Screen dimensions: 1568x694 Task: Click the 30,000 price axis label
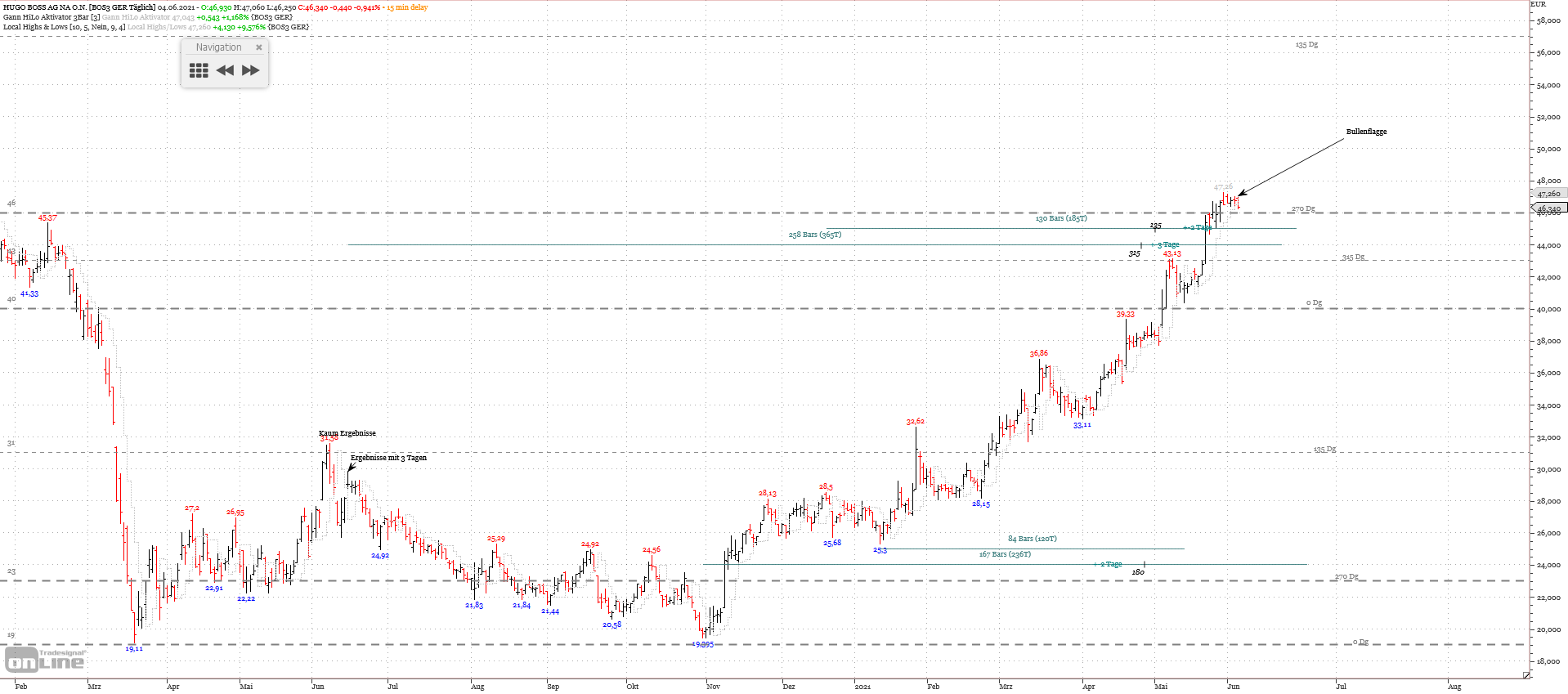tap(1548, 469)
